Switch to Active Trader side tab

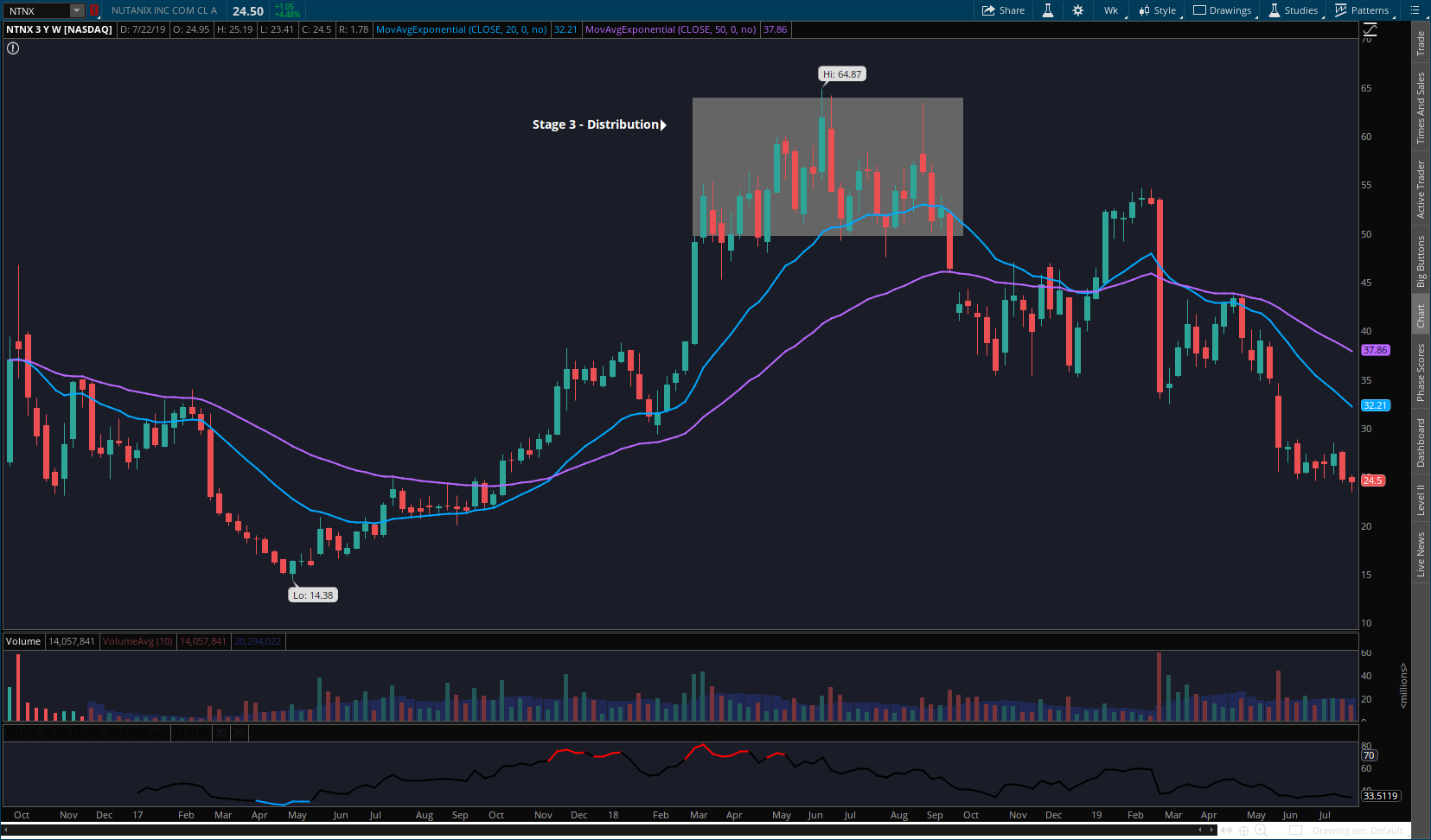click(x=1421, y=188)
